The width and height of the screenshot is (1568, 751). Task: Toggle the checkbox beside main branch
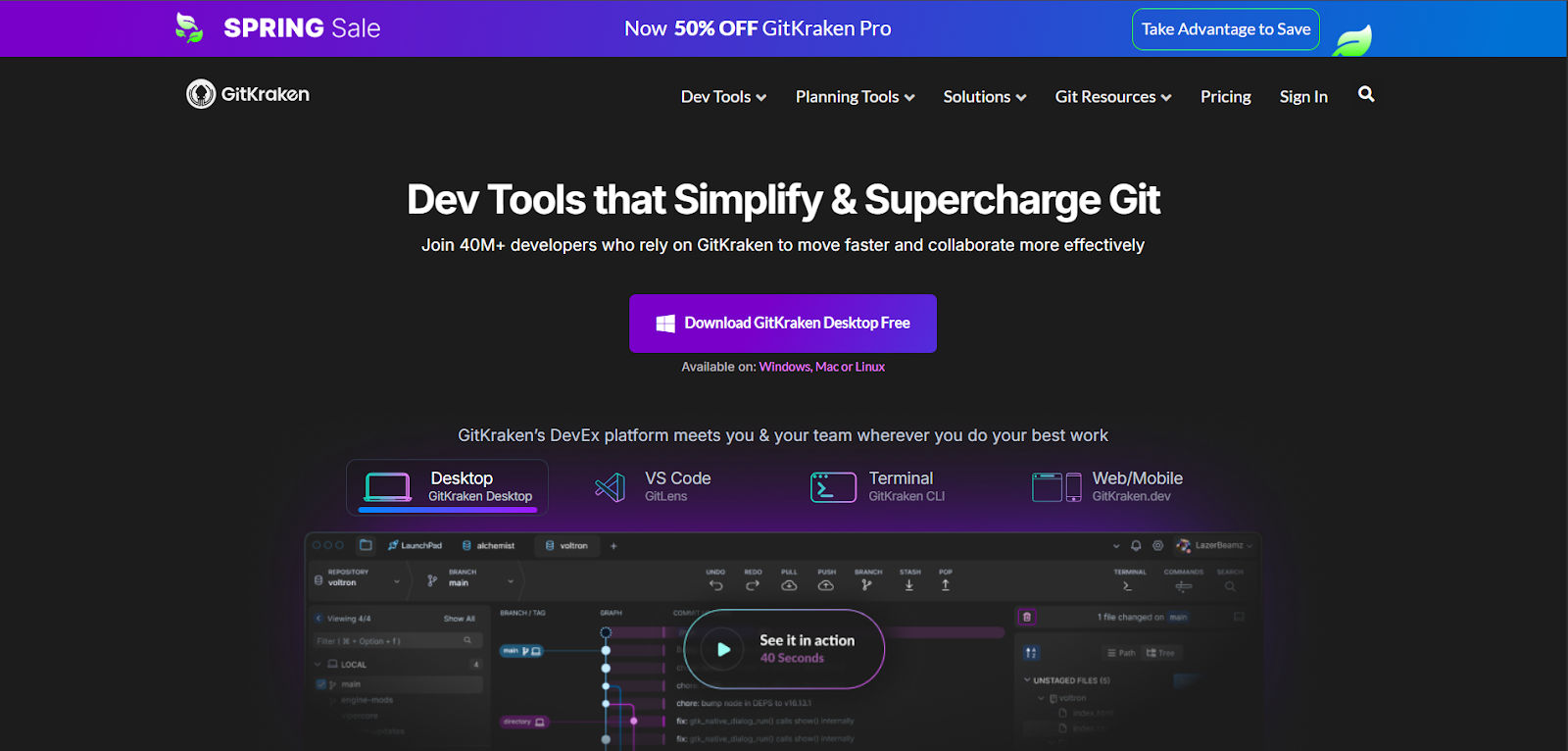(320, 684)
